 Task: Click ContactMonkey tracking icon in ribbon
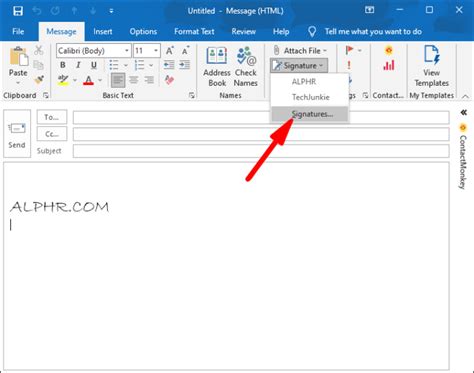[x=389, y=50]
